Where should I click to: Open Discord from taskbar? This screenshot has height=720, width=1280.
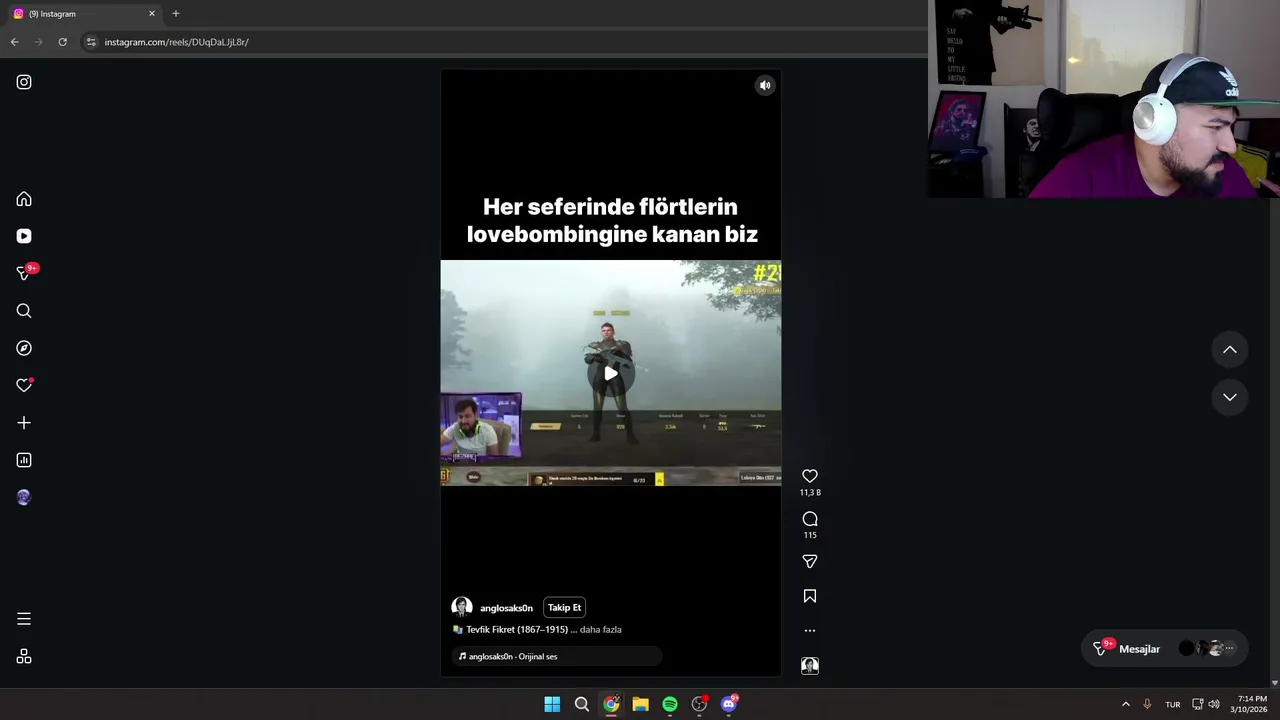point(729,705)
